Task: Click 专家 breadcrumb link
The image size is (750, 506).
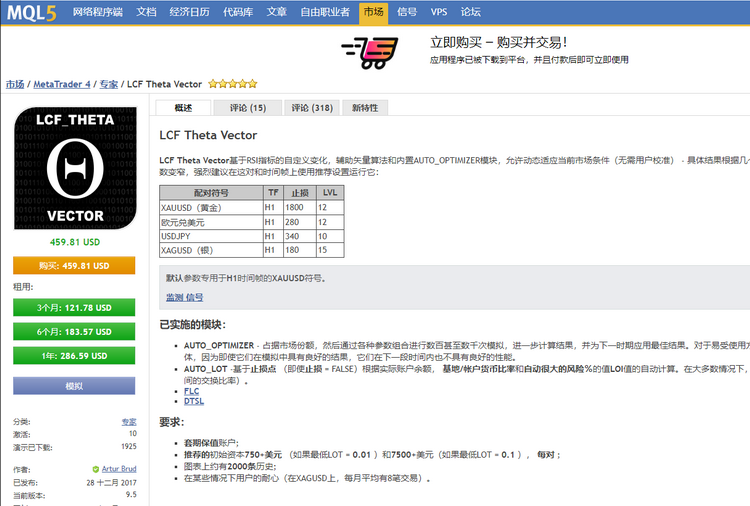Action: coord(109,84)
